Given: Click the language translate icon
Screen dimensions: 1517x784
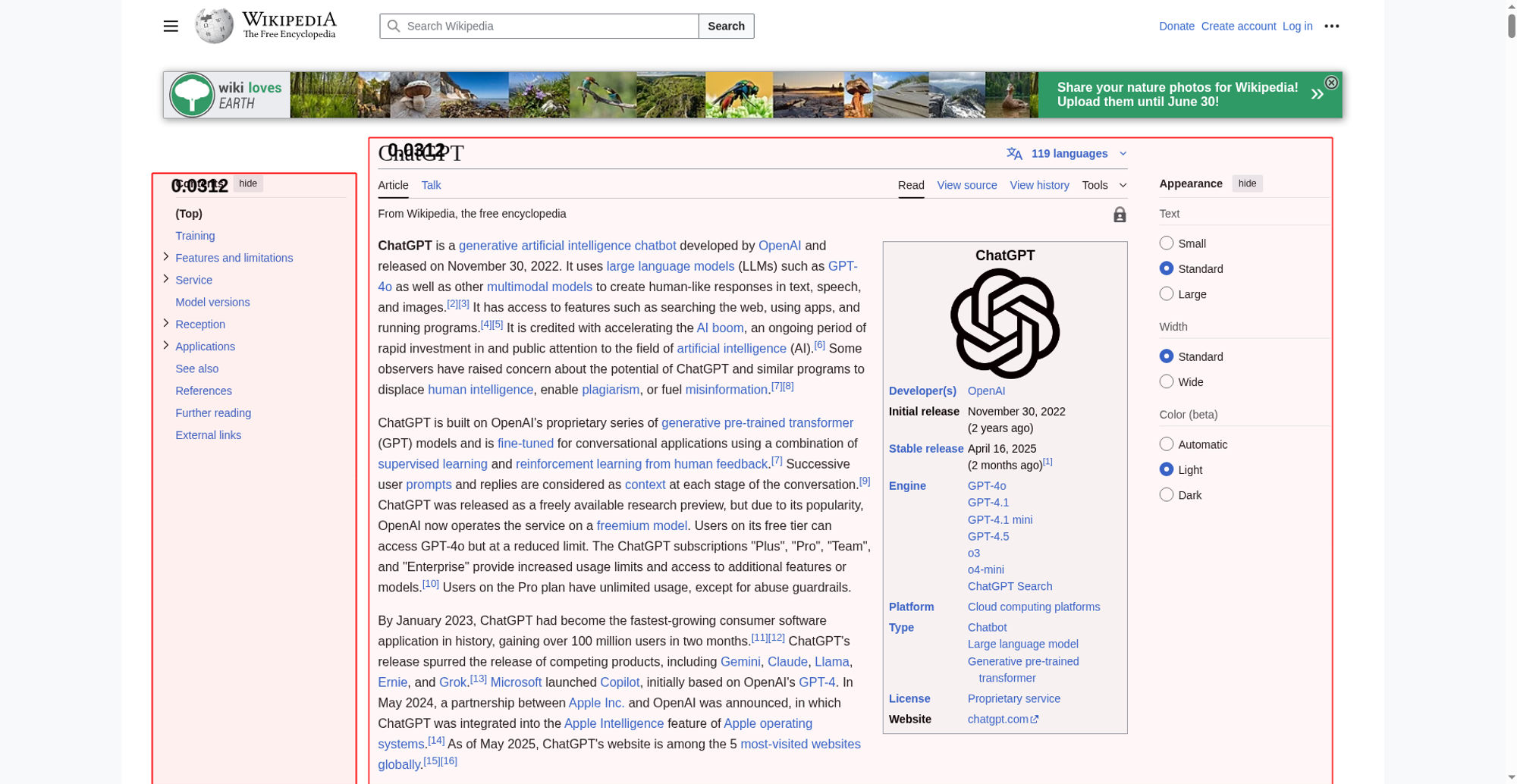Looking at the screenshot, I should click(1014, 154).
